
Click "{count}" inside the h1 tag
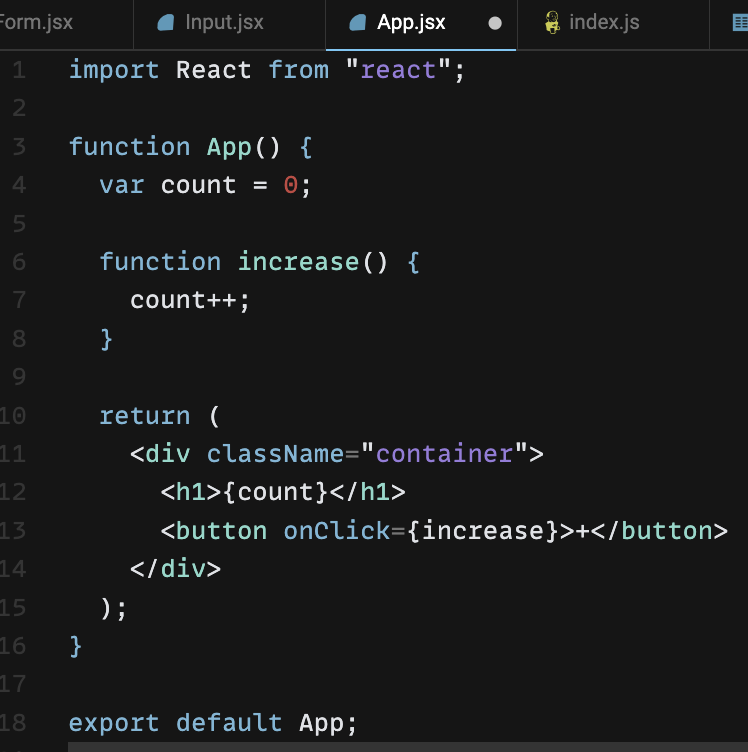coord(276,493)
